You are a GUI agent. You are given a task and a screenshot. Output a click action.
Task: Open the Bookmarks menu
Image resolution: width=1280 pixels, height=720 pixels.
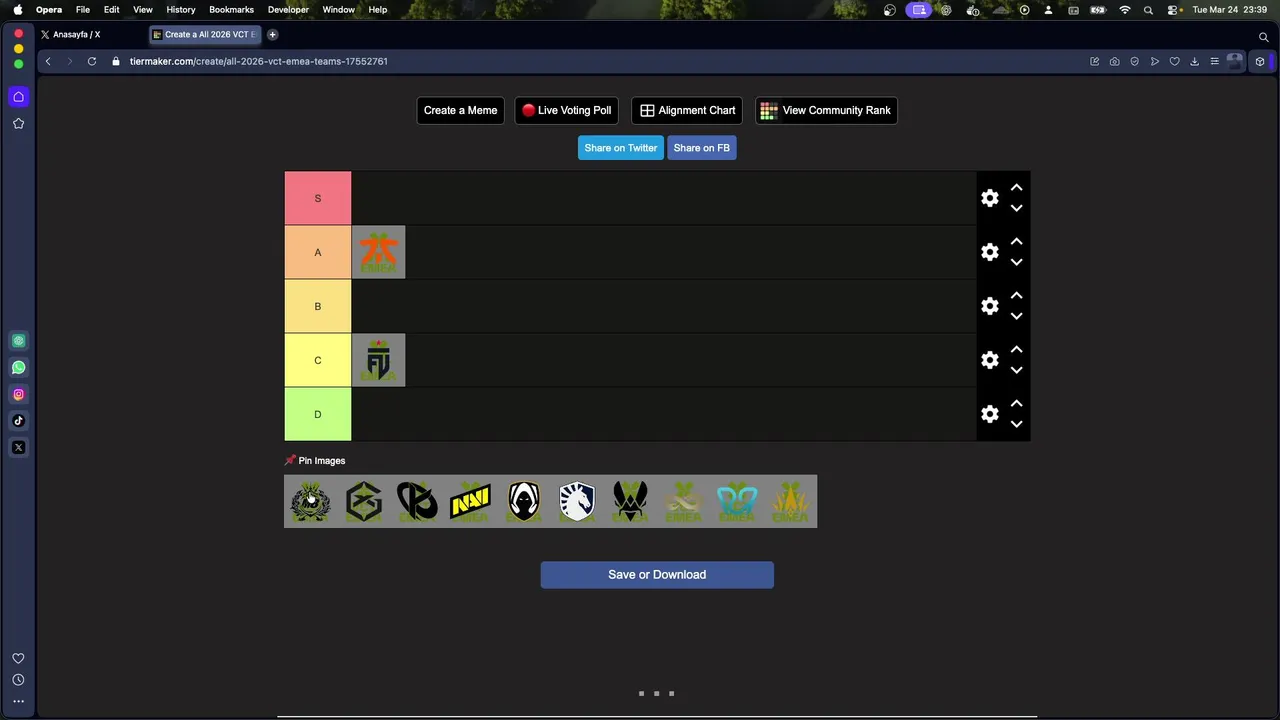tap(231, 9)
